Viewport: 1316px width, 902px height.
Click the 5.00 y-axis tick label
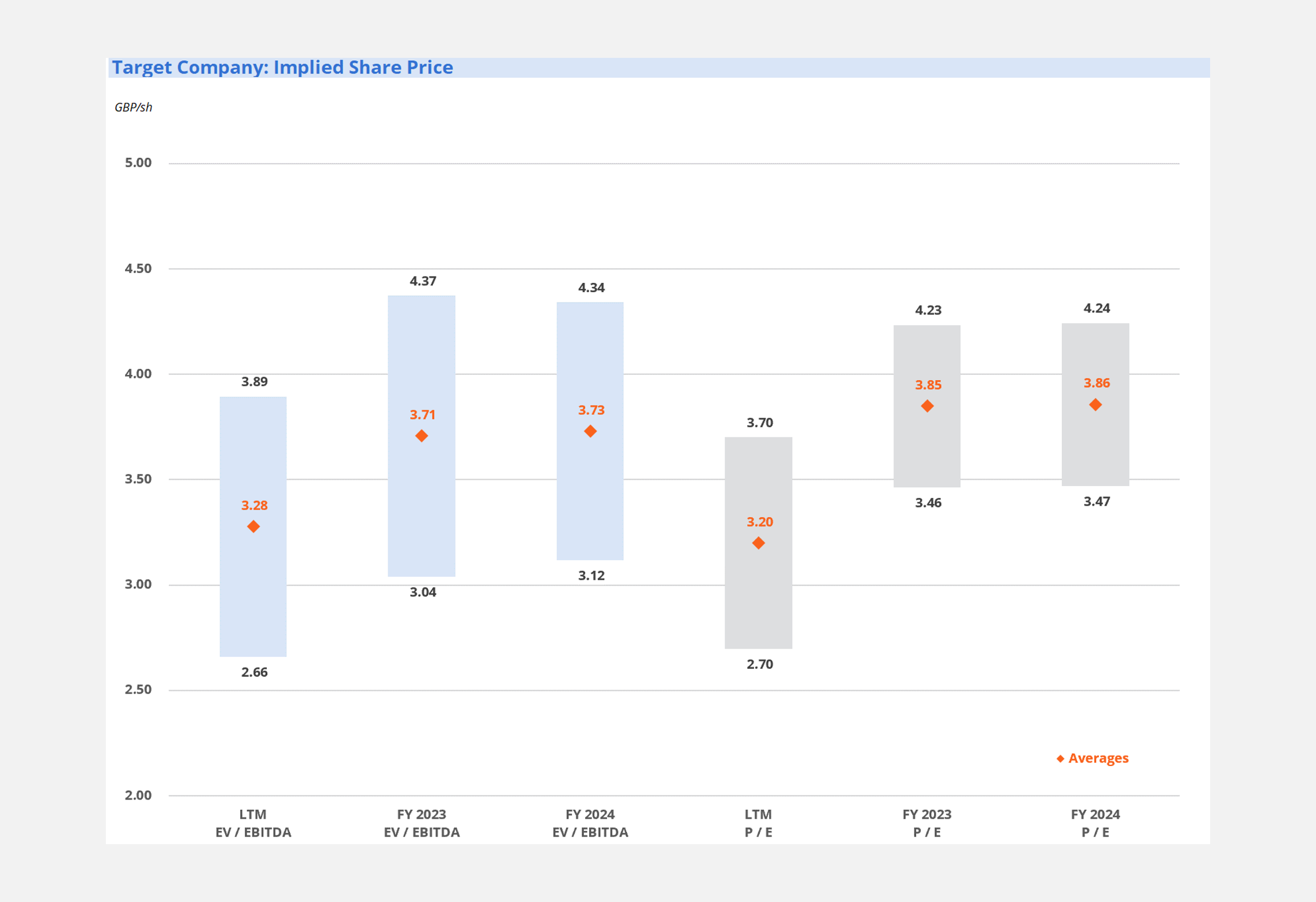pyautogui.click(x=138, y=163)
